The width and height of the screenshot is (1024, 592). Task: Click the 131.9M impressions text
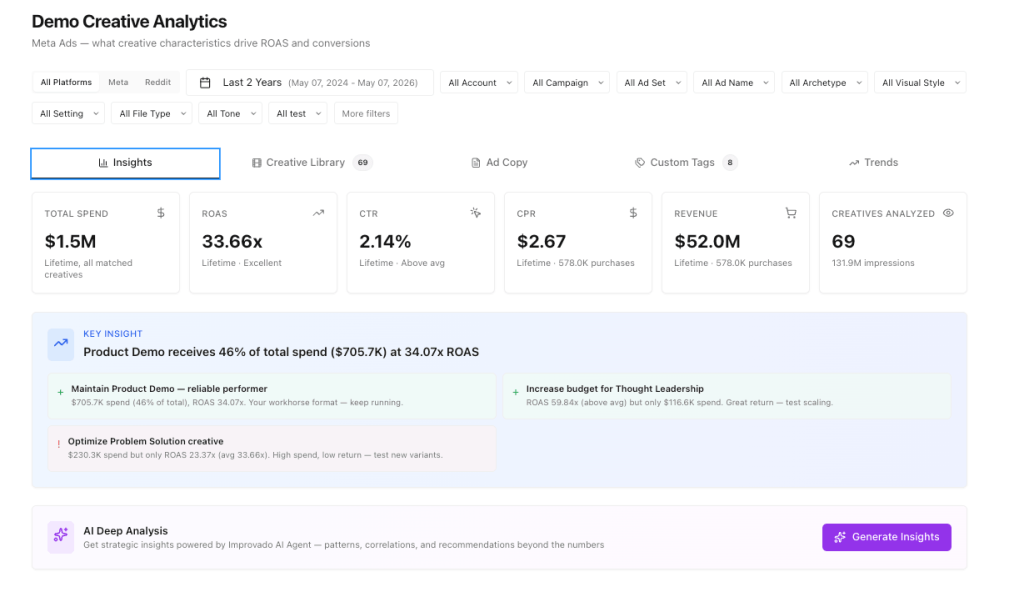[x=872, y=263]
